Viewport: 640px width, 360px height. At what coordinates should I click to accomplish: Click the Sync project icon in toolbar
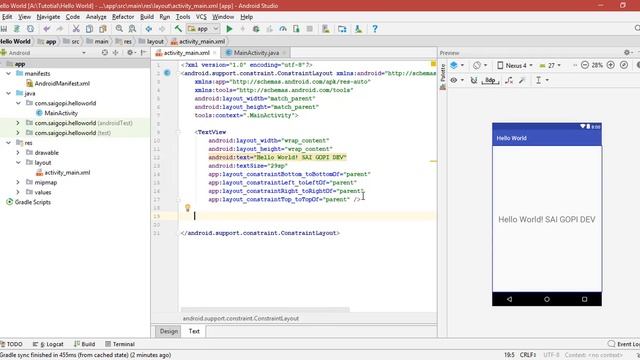[30, 29]
